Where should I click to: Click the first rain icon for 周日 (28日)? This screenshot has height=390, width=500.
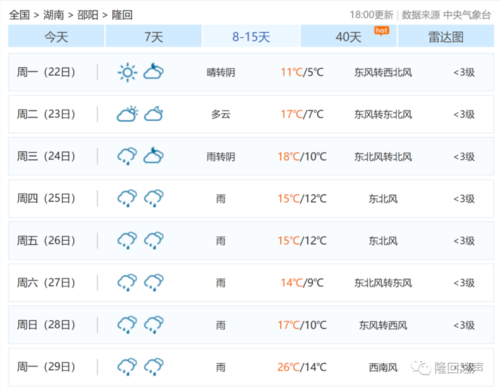[127, 325]
